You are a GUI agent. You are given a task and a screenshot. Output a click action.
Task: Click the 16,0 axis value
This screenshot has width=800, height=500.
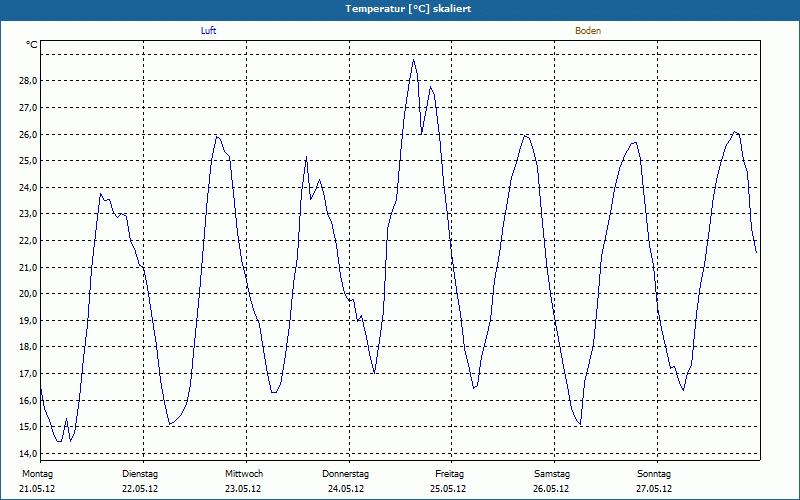pos(29,401)
